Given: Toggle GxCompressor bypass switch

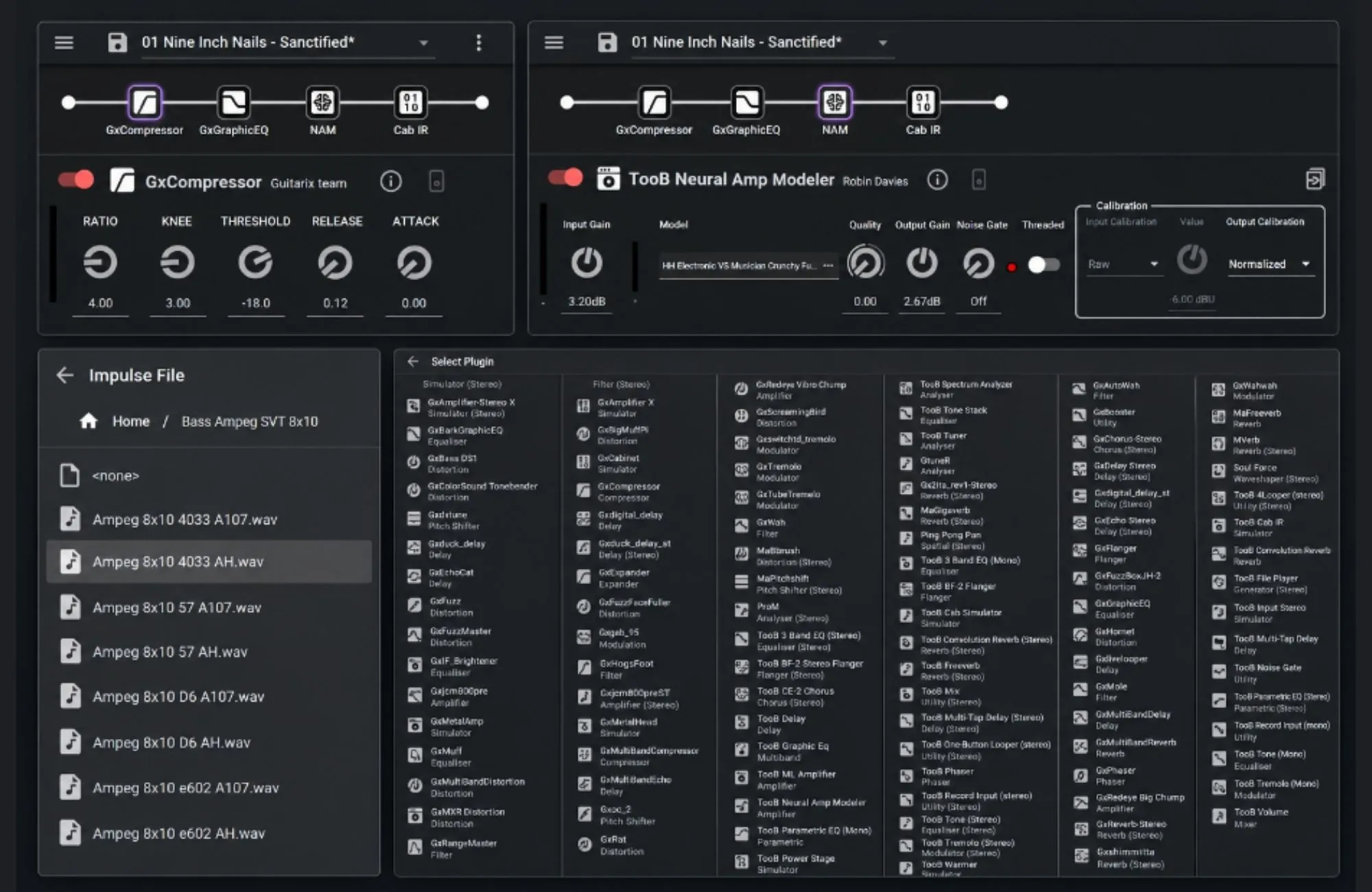Looking at the screenshot, I should (x=76, y=180).
